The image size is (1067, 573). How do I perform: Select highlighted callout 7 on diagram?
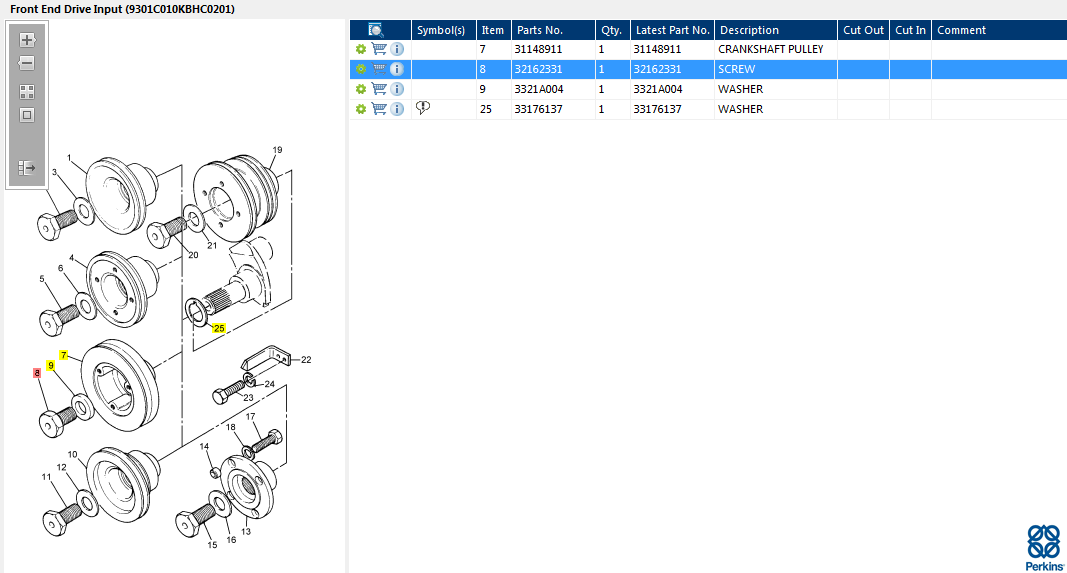pos(63,355)
